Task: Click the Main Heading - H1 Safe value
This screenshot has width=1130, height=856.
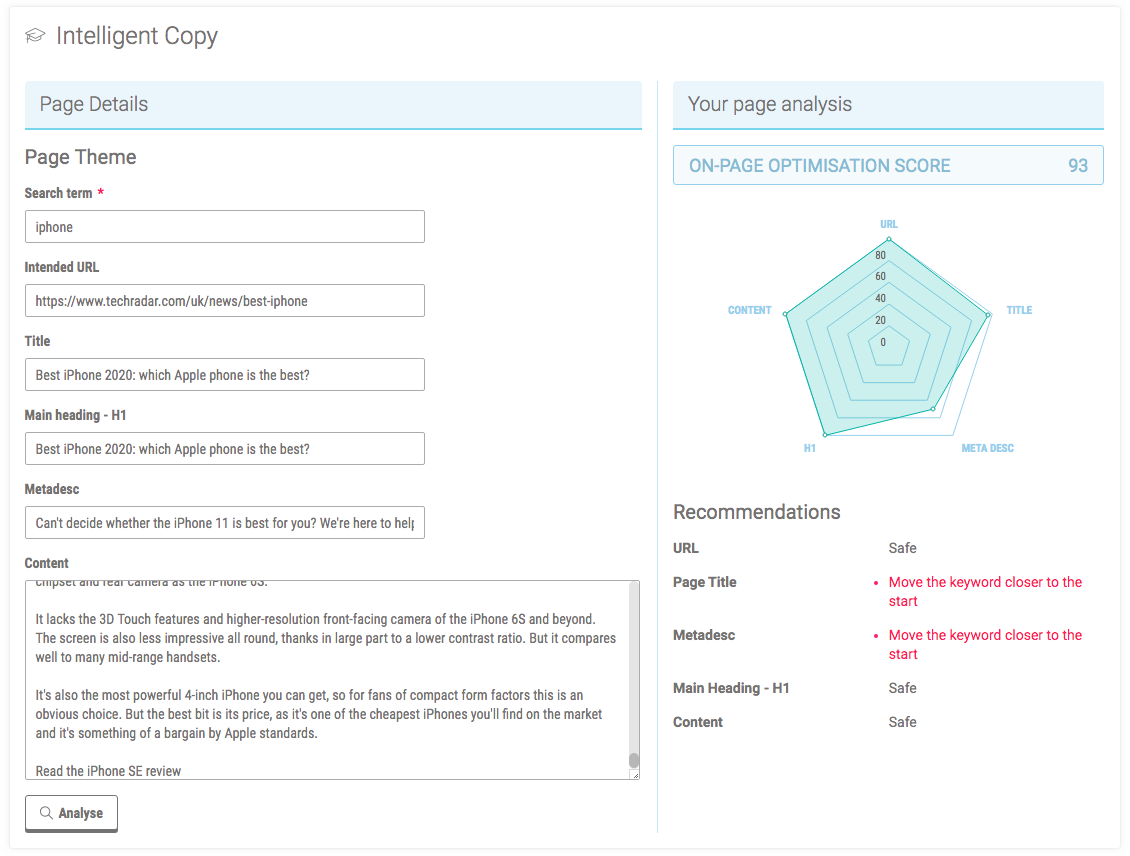Action: (x=902, y=688)
